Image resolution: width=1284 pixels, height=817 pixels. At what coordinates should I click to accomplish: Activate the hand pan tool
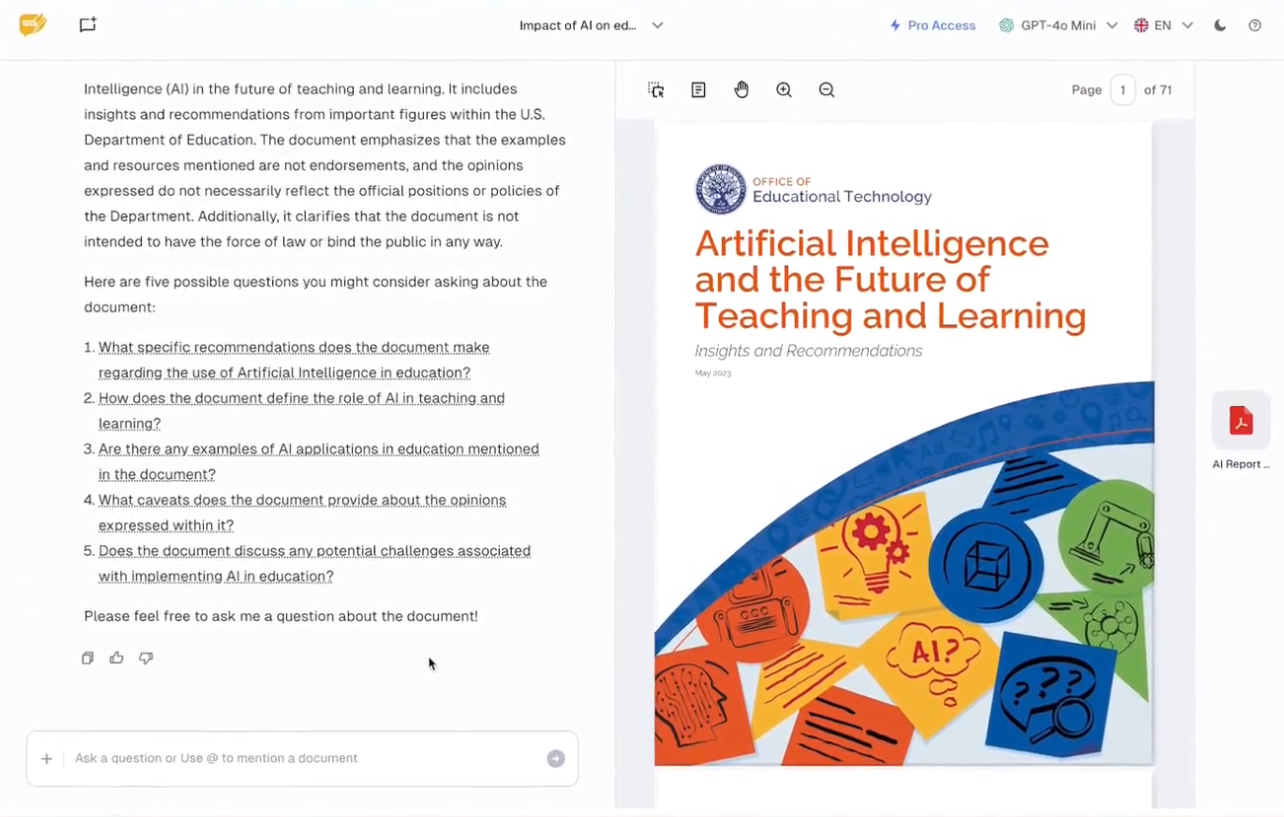(x=741, y=90)
